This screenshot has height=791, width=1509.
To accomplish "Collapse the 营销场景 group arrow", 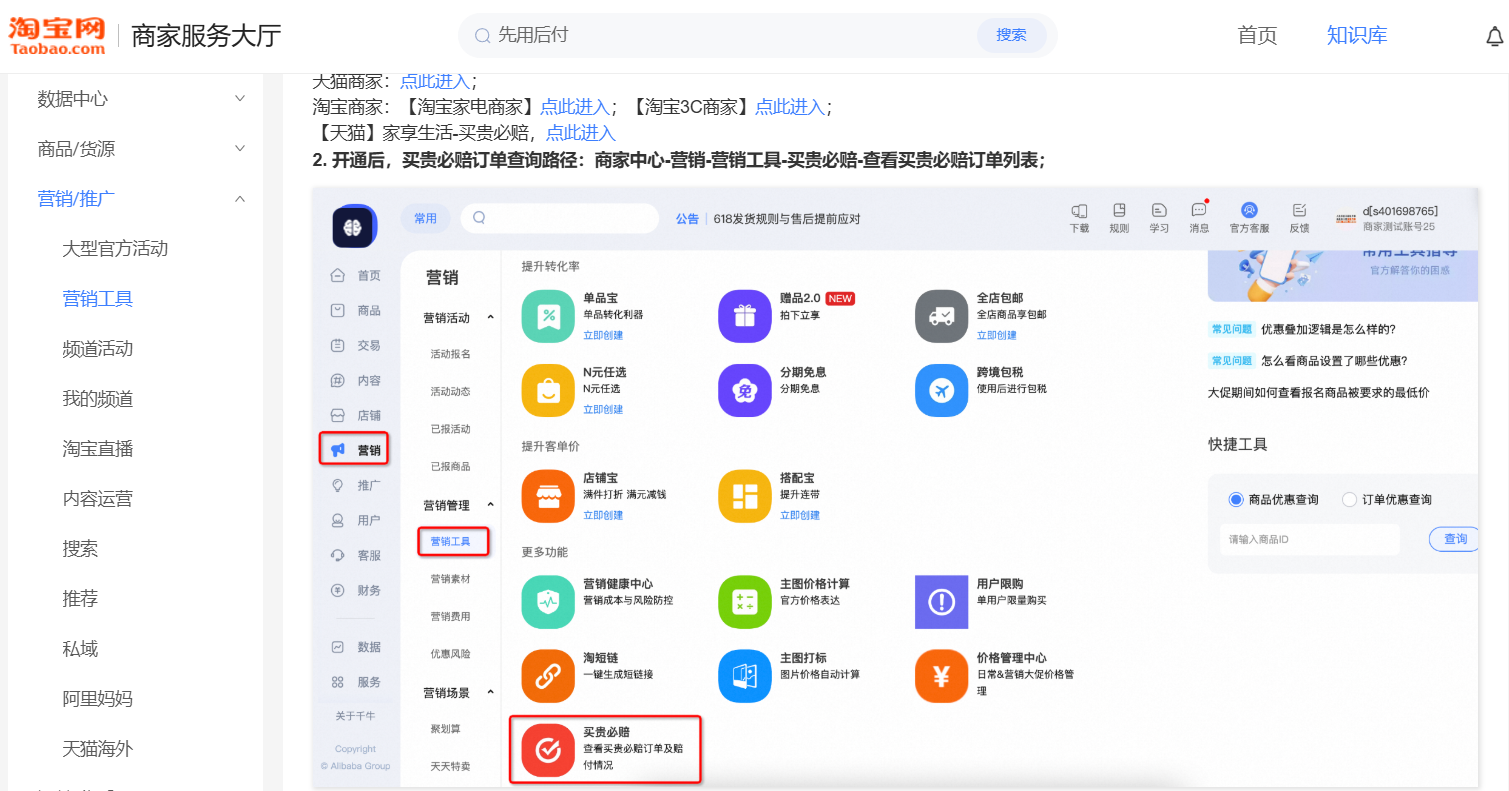I will pyautogui.click(x=490, y=692).
